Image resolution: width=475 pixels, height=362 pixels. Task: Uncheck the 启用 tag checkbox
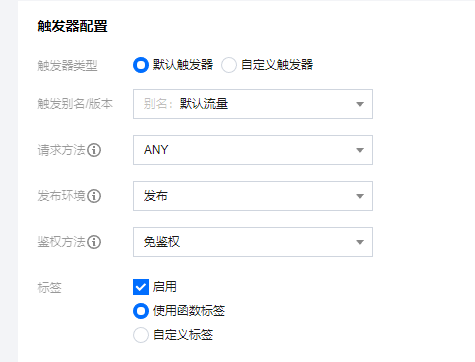coord(141,287)
